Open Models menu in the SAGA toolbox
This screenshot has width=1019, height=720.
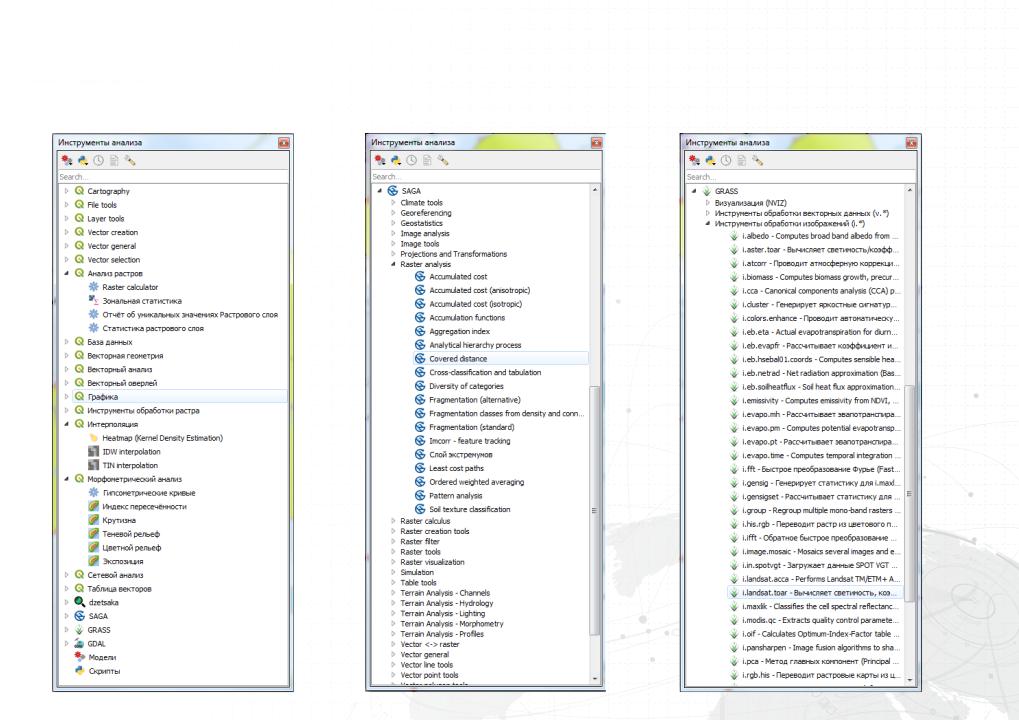point(380,161)
